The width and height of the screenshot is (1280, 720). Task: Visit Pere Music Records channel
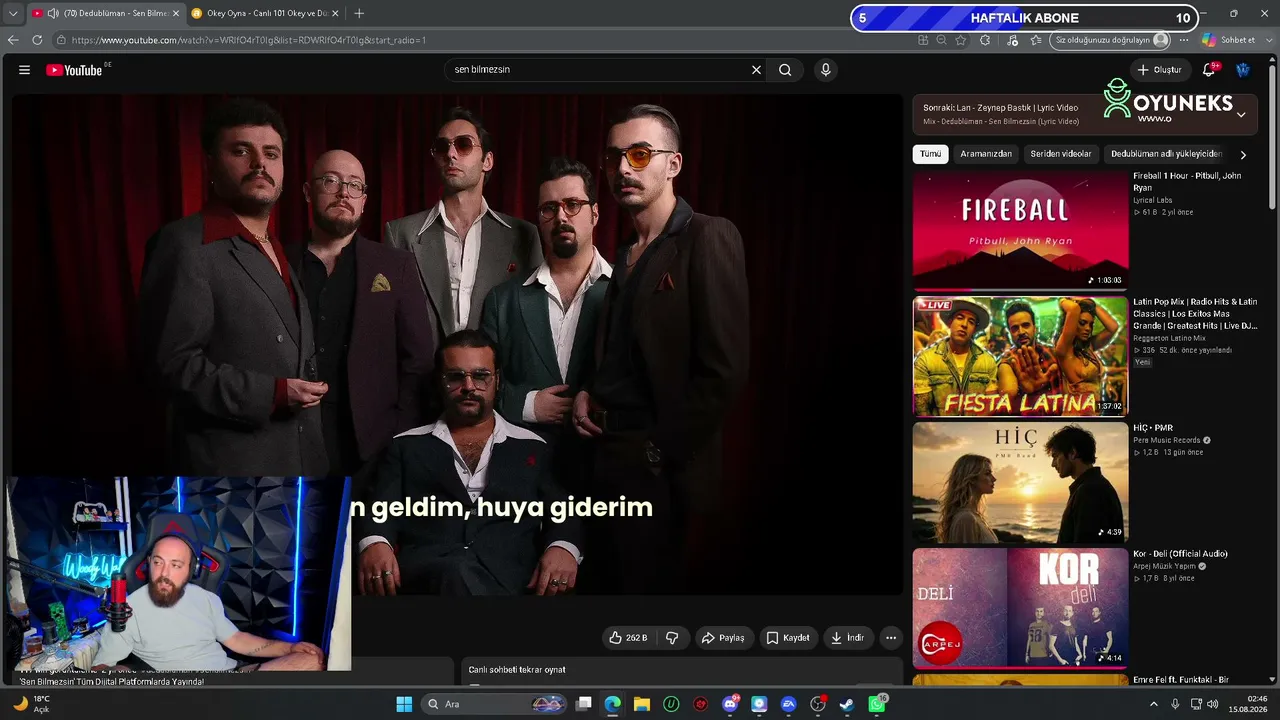point(1167,440)
